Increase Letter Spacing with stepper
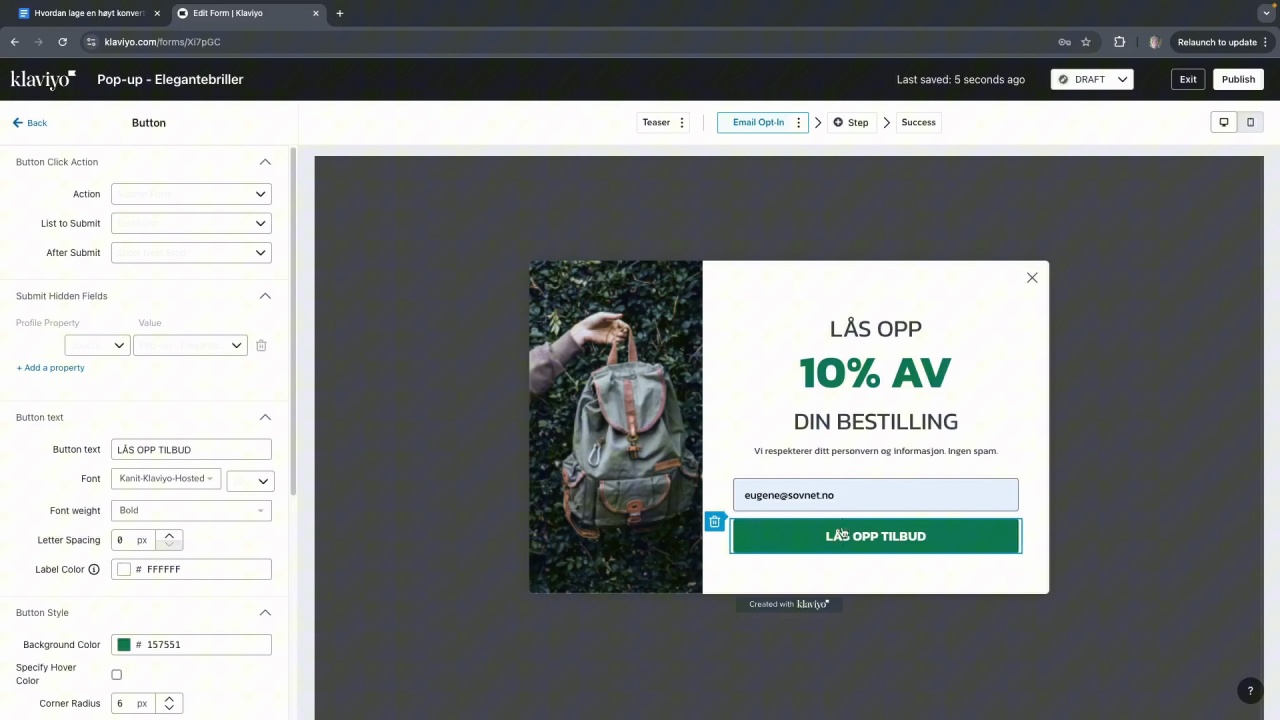1280x720 pixels. [x=169, y=536]
